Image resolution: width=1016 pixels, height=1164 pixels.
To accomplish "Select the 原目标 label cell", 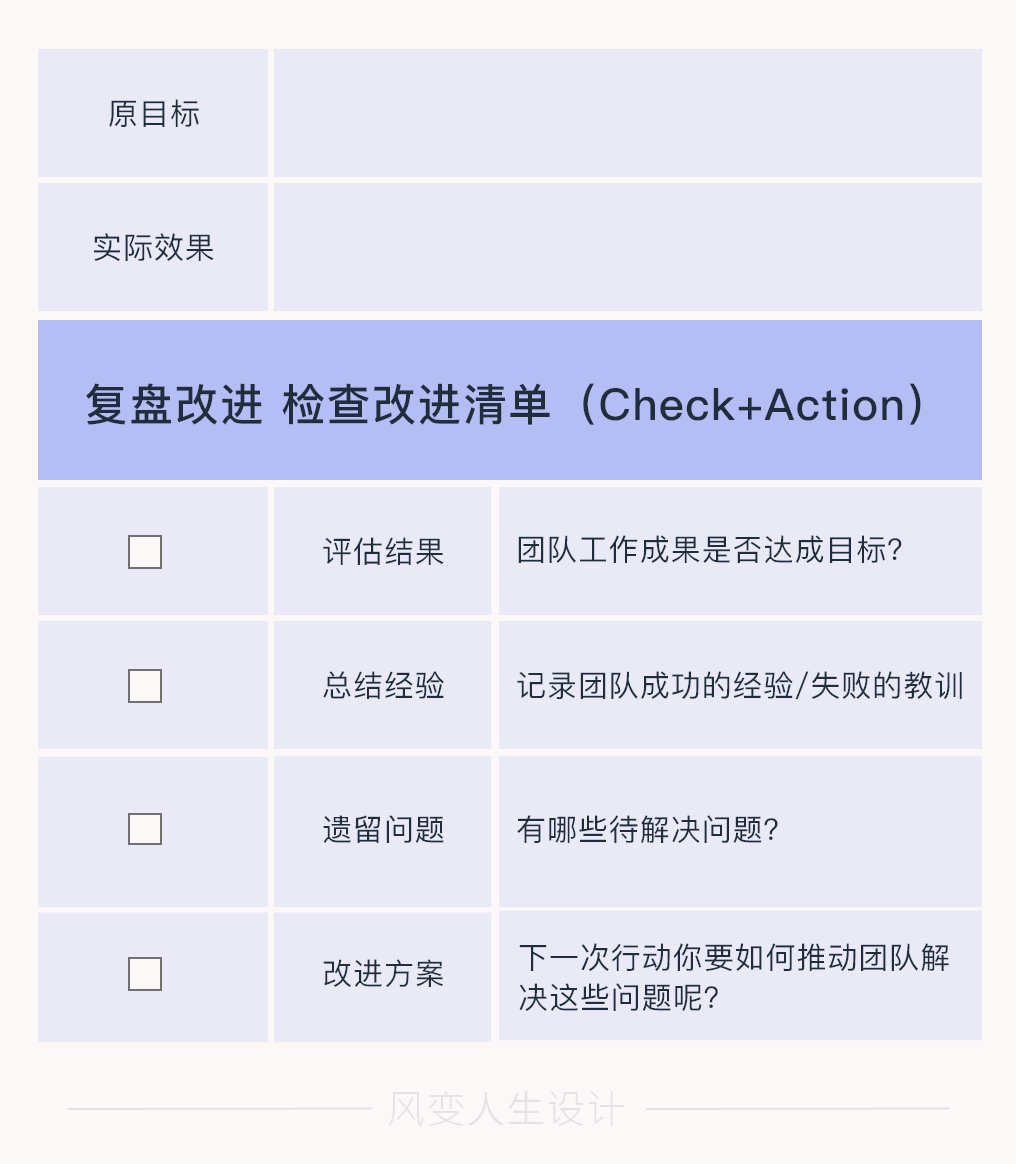I will (x=153, y=113).
